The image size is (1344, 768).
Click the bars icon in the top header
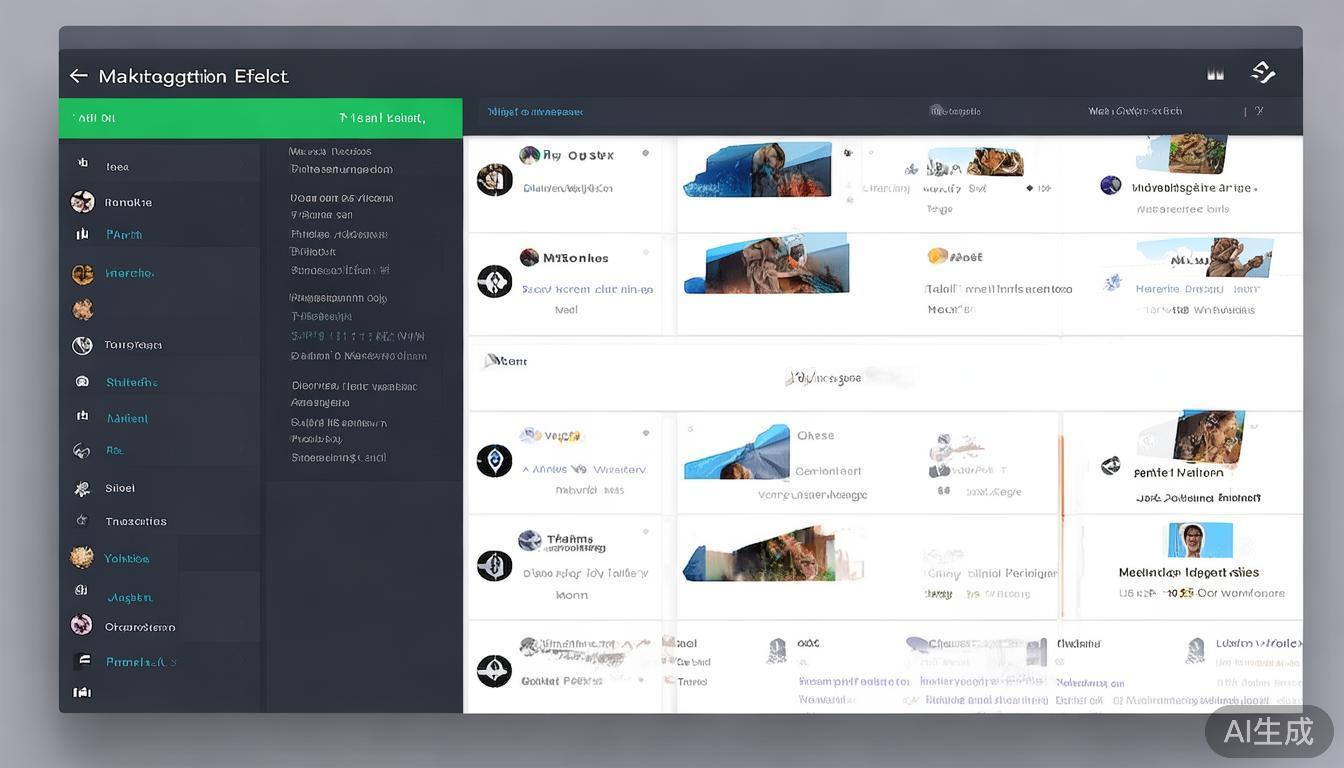point(1215,74)
